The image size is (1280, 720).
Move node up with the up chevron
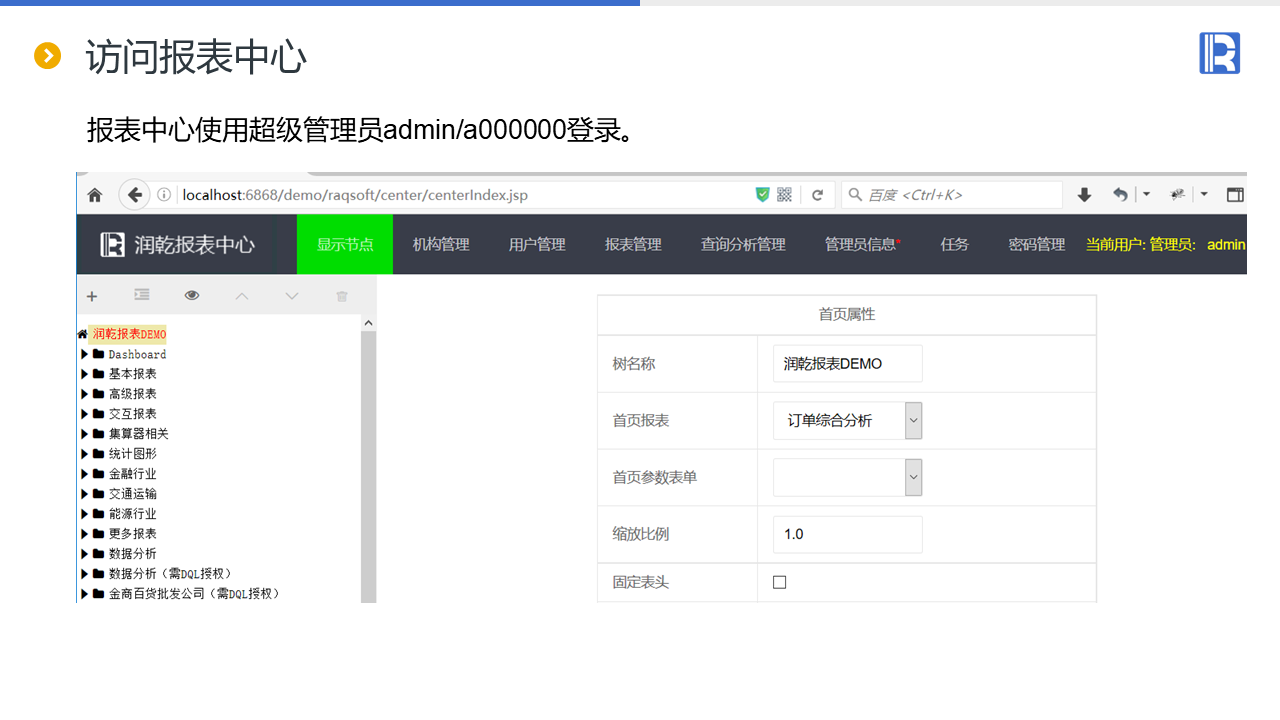(x=242, y=296)
